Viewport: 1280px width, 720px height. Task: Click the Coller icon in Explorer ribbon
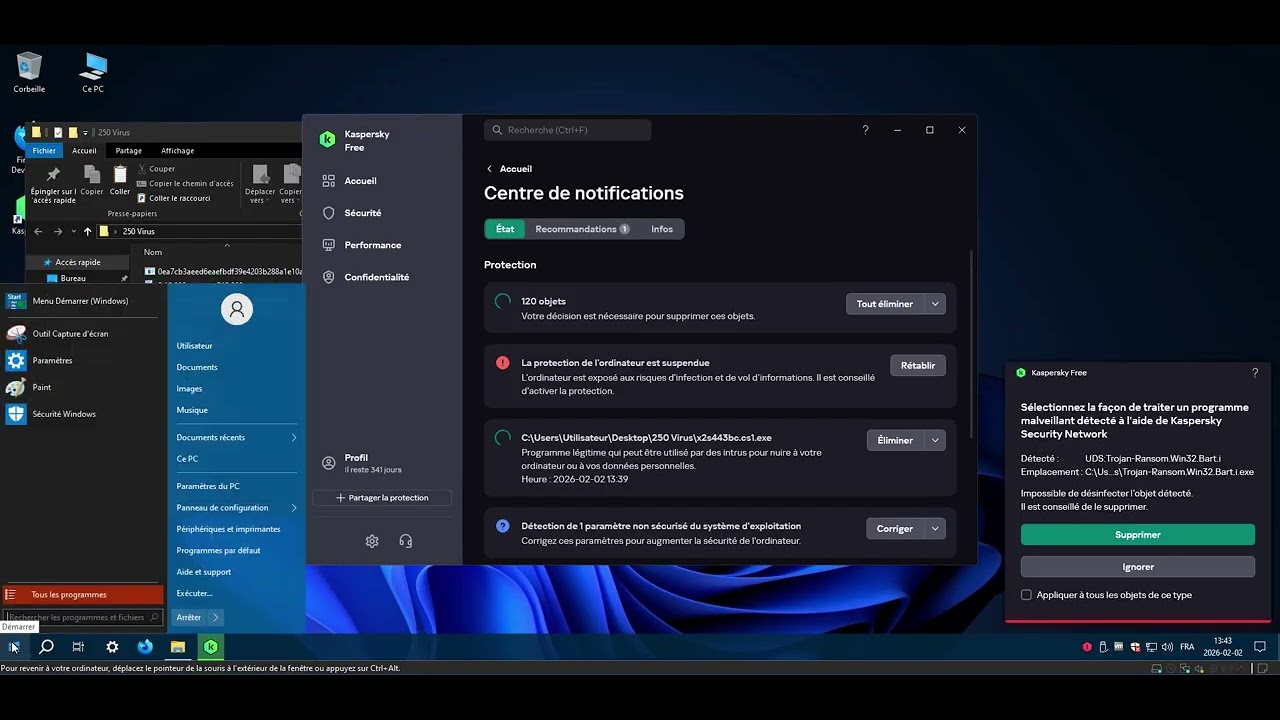point(120,180)
